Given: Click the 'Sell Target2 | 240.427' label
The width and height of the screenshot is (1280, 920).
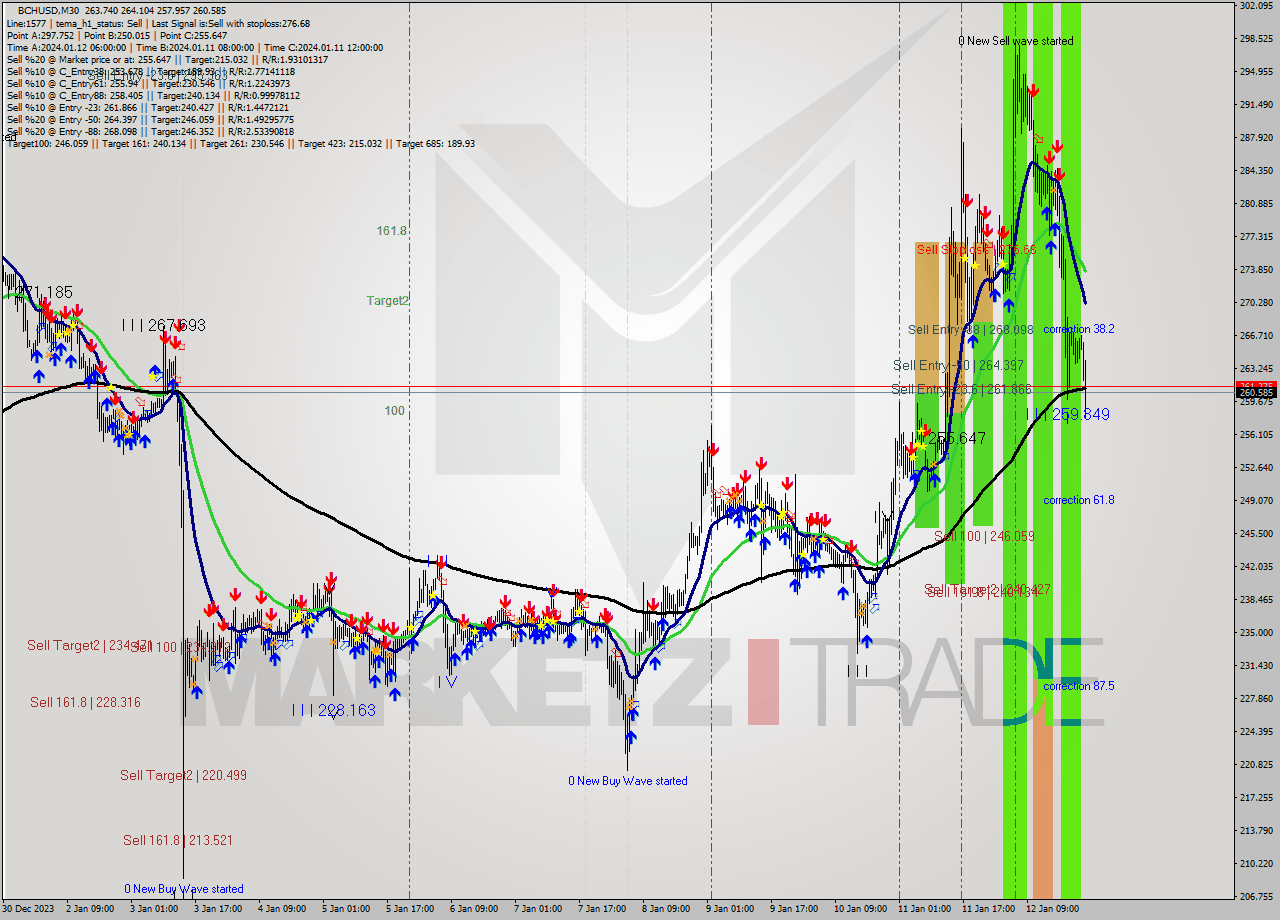Looking at the screenshot, I should tap(987, 589).
